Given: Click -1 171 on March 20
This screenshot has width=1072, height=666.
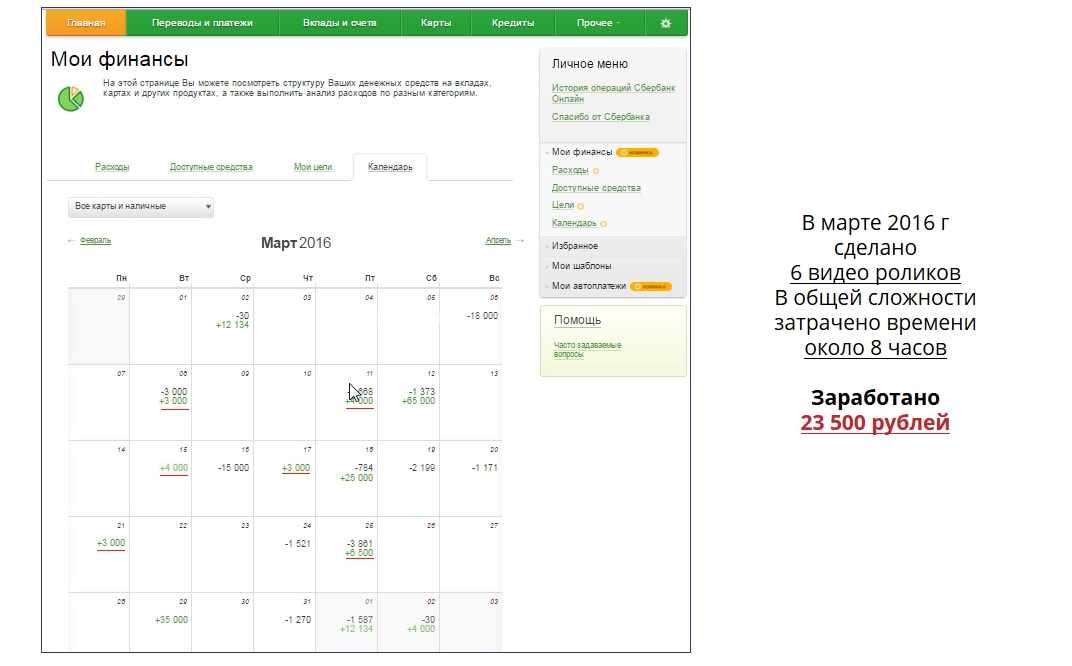Looking at the screenshot, I should [485, 468].
